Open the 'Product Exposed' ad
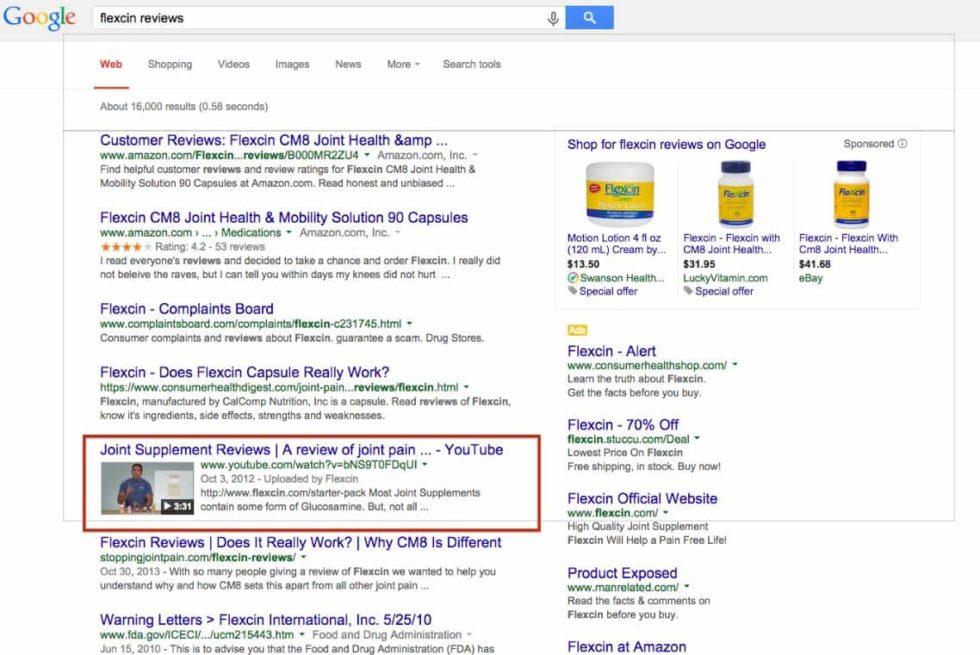Image resolution: width=980 pixels, height=655 pixels. click(x=622, y=573)
